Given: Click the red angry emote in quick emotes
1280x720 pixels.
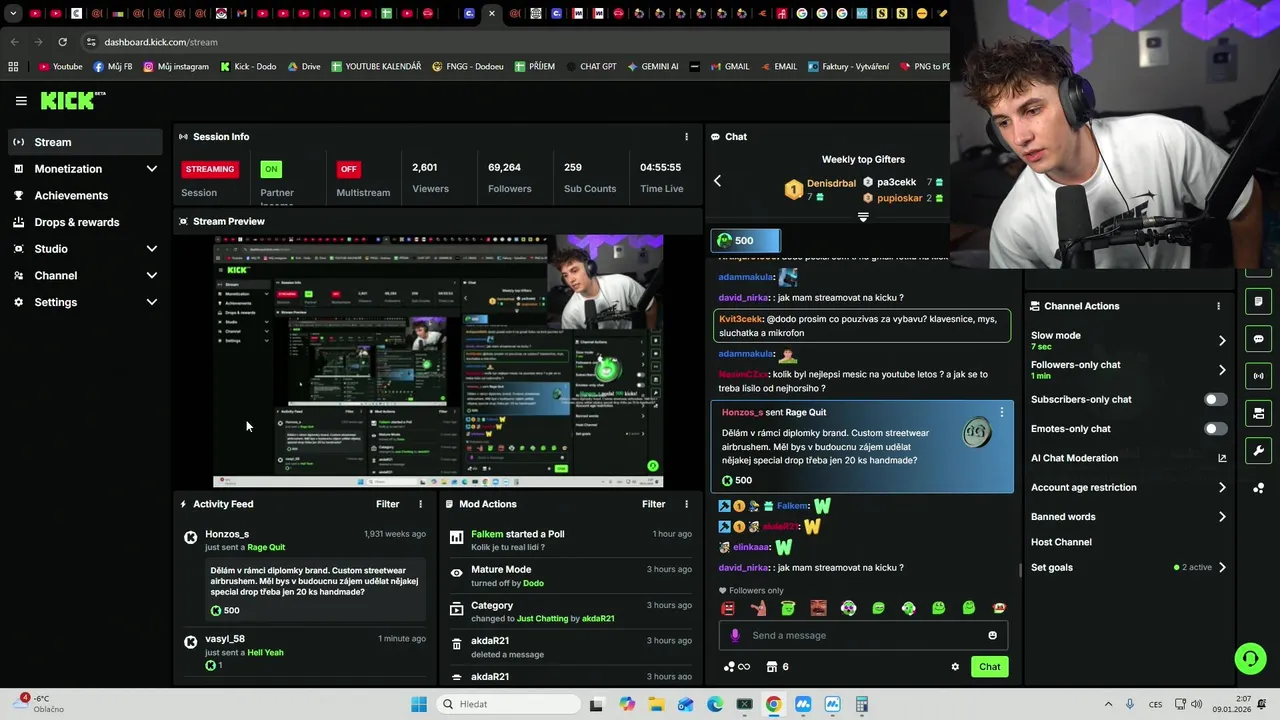Looking at the screenshot, I should tap(728, 608).
